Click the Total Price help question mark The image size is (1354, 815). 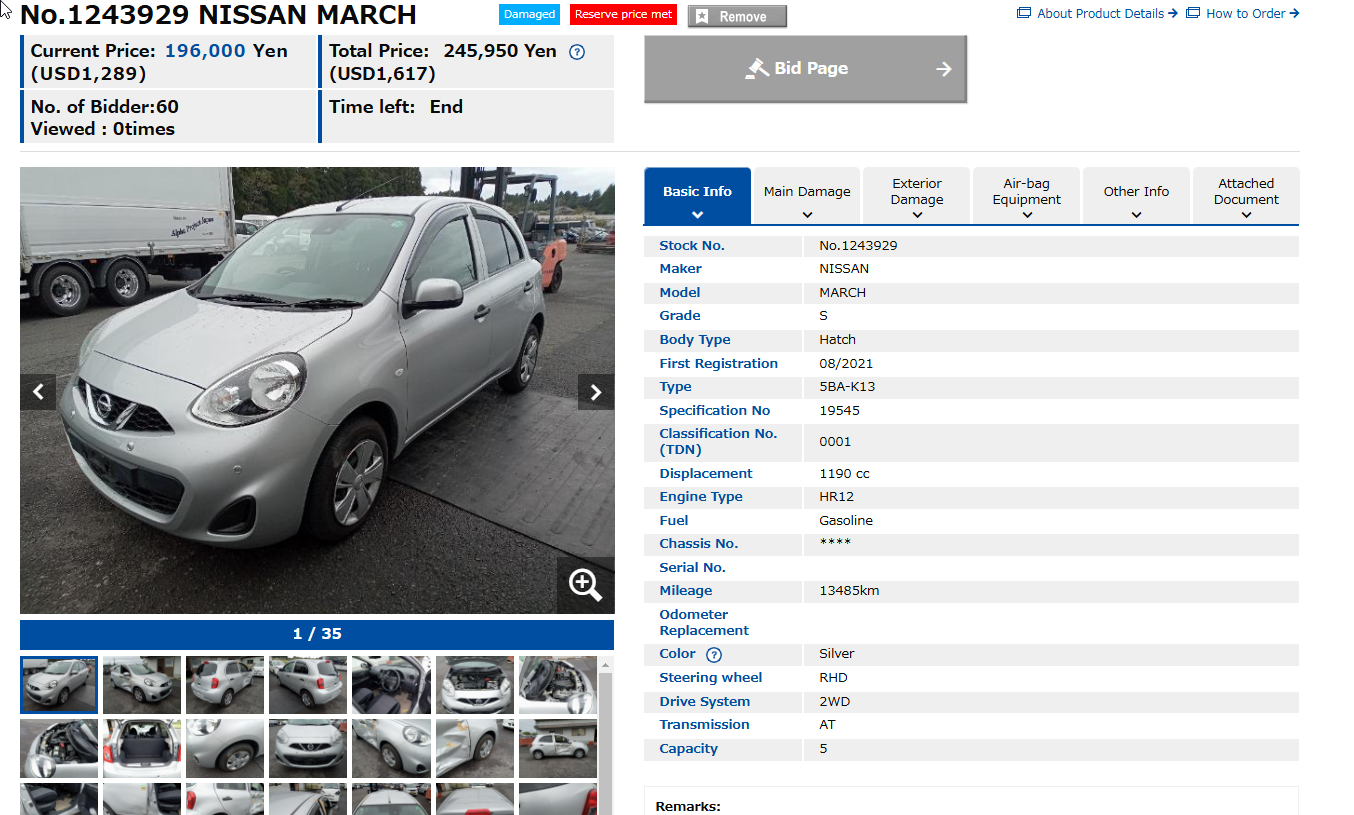click(577, 52)
